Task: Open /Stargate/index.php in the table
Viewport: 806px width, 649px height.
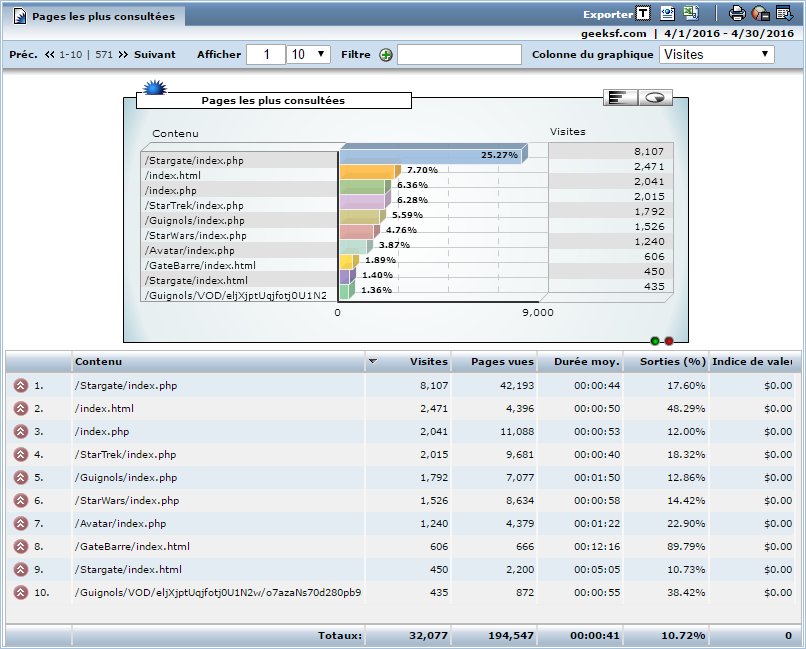Action: pos(126,385)
